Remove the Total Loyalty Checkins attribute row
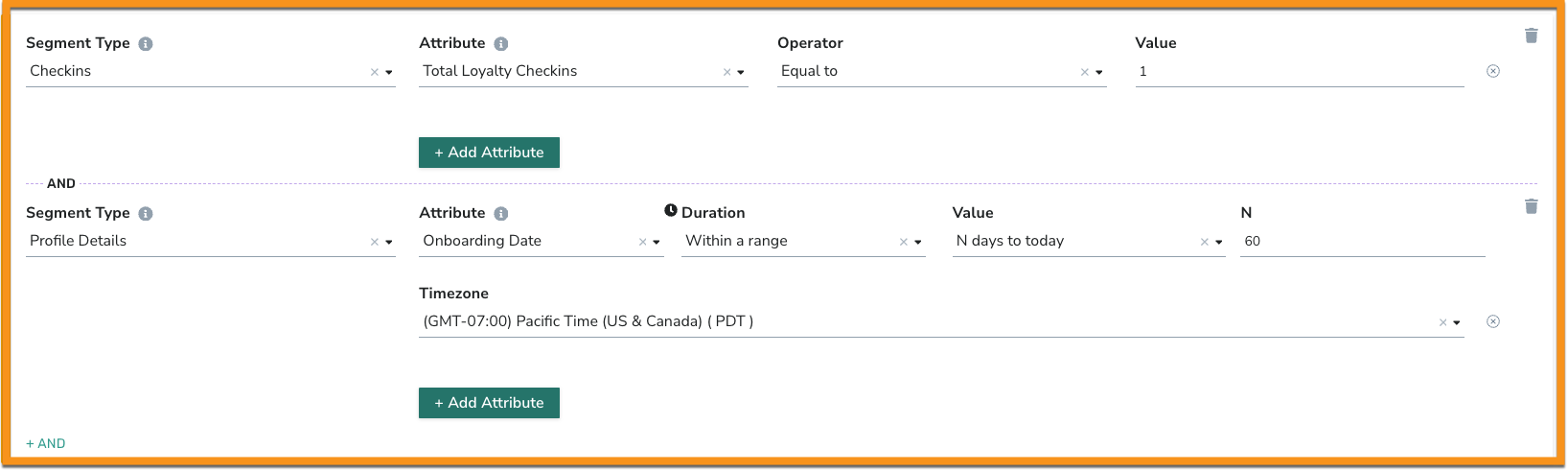Screen dimensions: 1568x472 coord(1493,71)
